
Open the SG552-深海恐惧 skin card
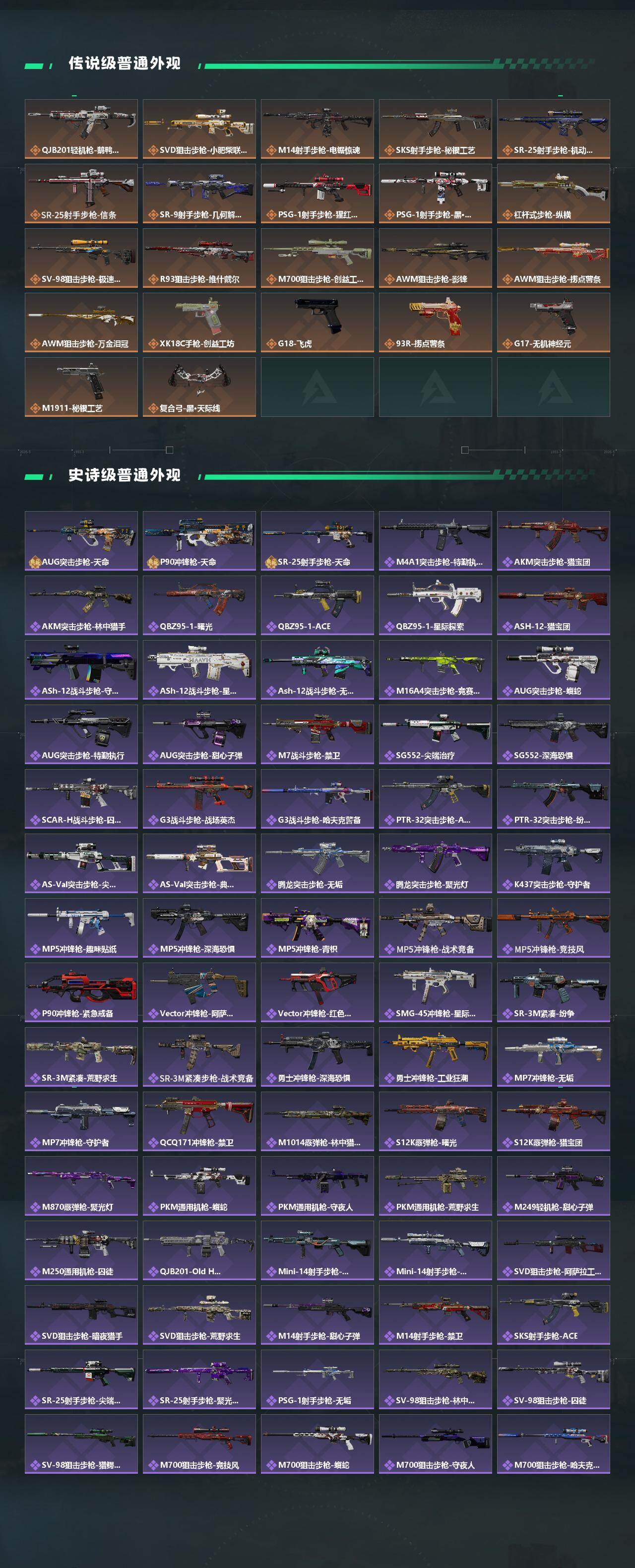[x=554, y=734]
